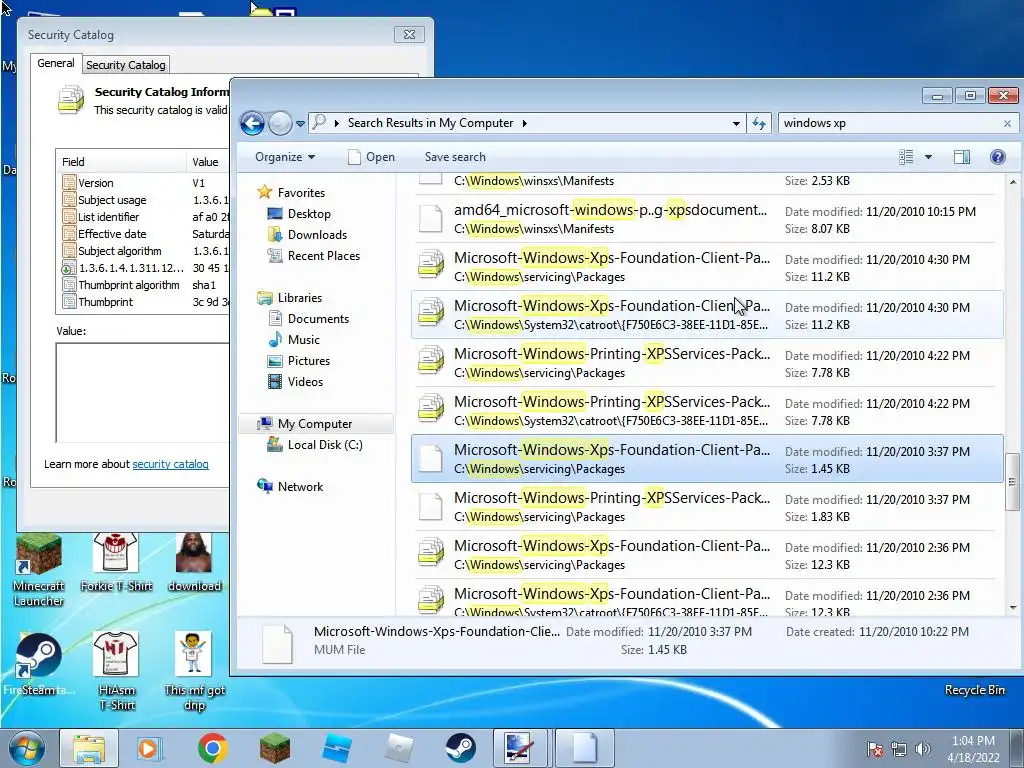This screenshot has width=1024, height=768.
Task: Open Windows Media Player from the taskbar
Action: [148, 748]
